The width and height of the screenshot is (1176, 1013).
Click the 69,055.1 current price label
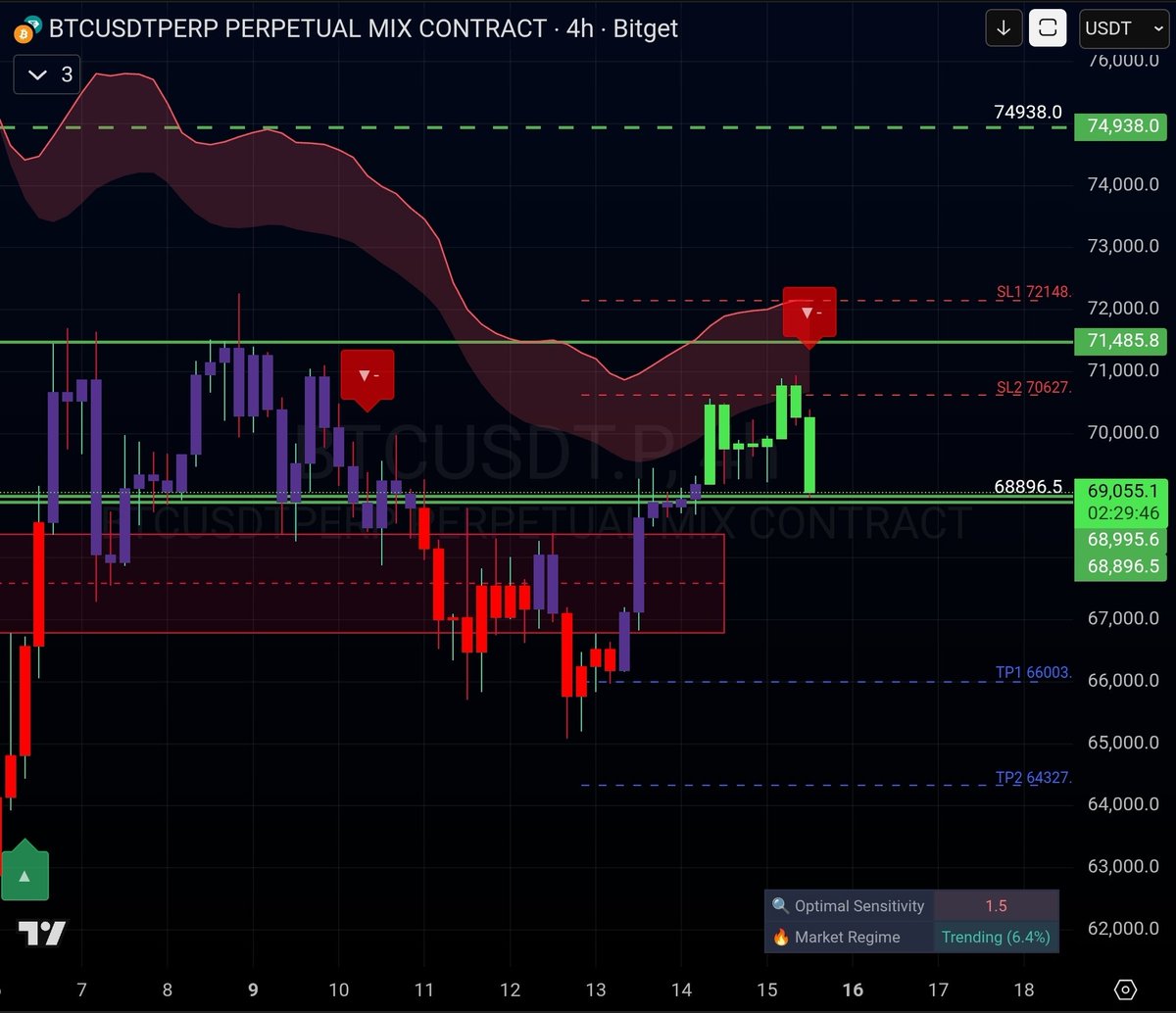[1122, 491]
